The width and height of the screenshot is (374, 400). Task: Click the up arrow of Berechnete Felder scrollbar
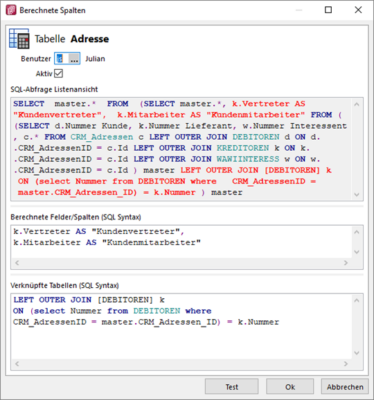356,232
